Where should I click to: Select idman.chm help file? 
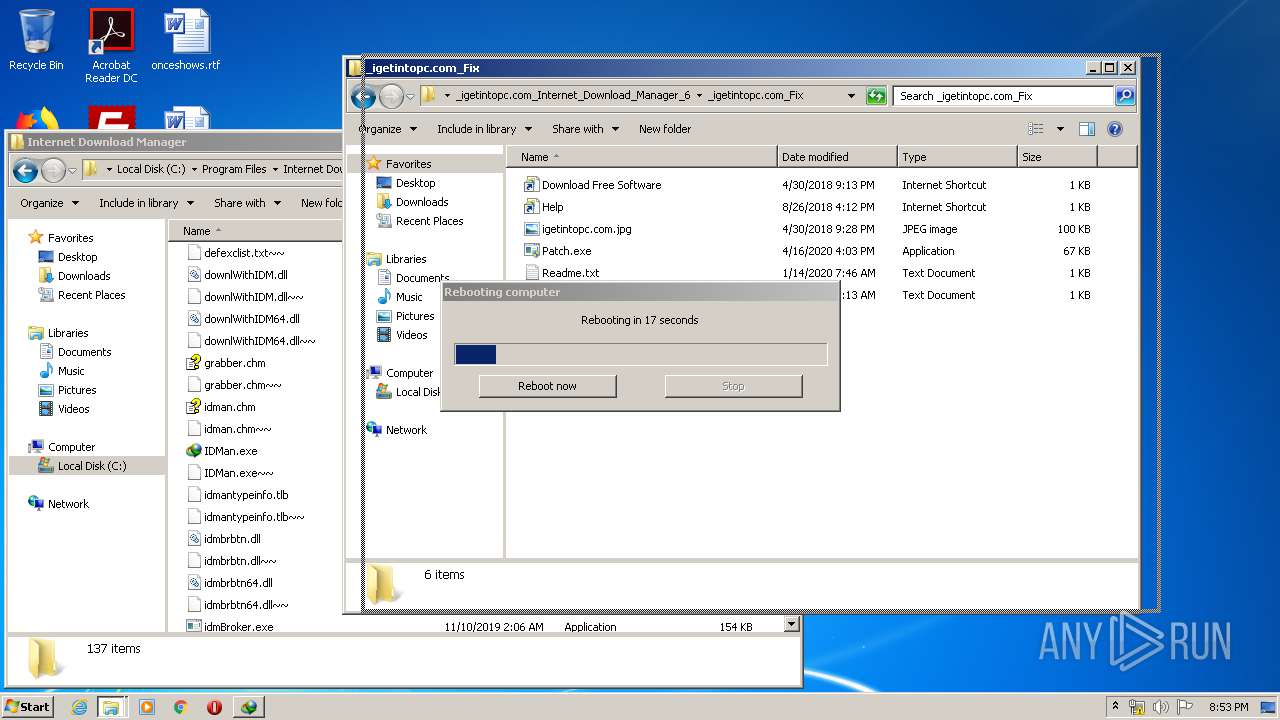pyautogui.click(x=221, y=407)
